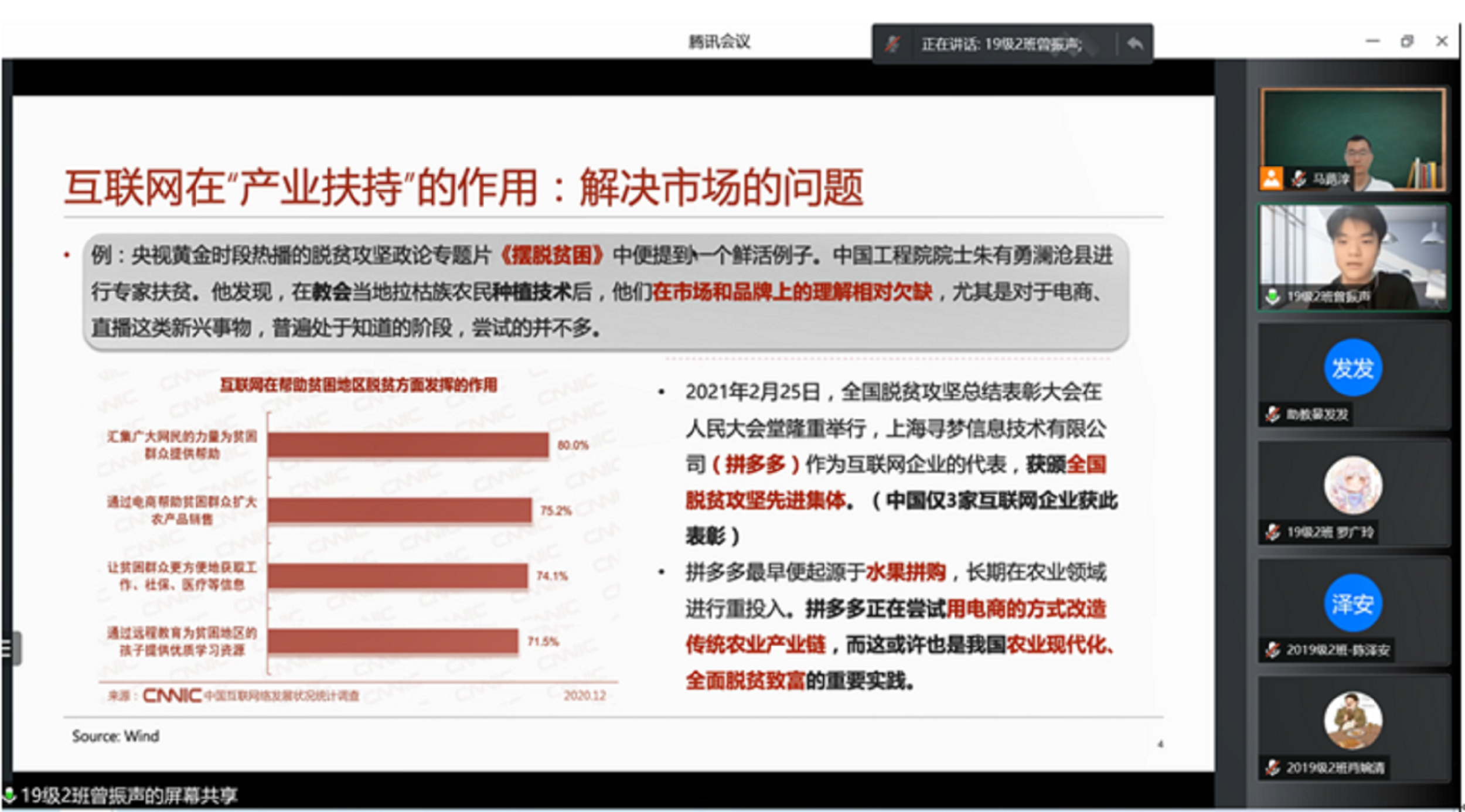This screenshot has height=812, width=1465.
Task: Click the return arrow icon in speaking bar
Action: click(1135, 44)
